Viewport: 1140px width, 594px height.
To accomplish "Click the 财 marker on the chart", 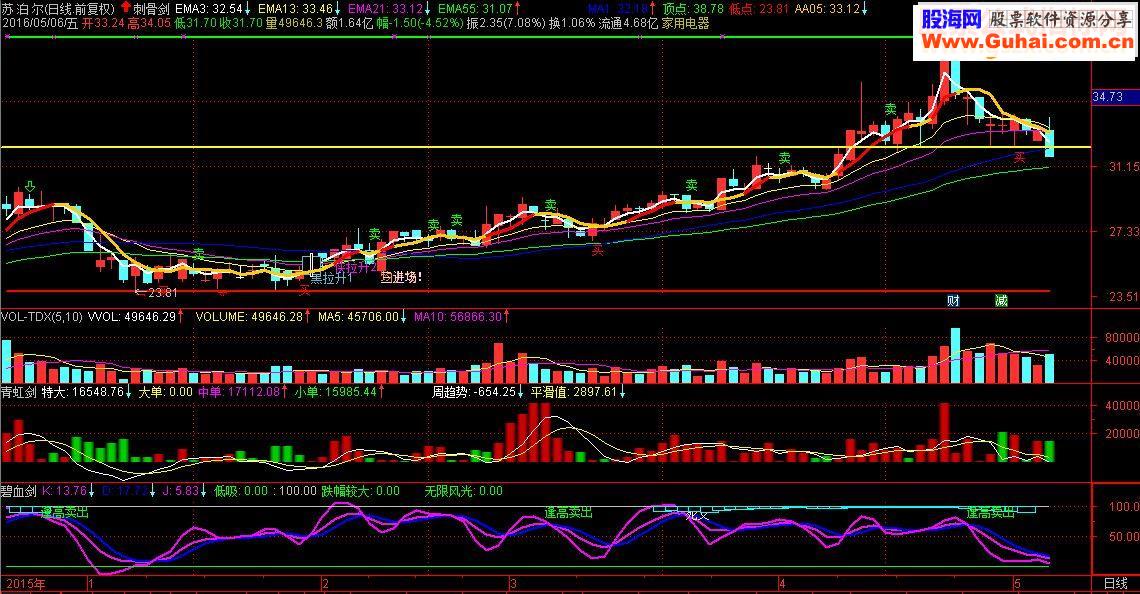I will pyautogui.click(x=953, y=300).
